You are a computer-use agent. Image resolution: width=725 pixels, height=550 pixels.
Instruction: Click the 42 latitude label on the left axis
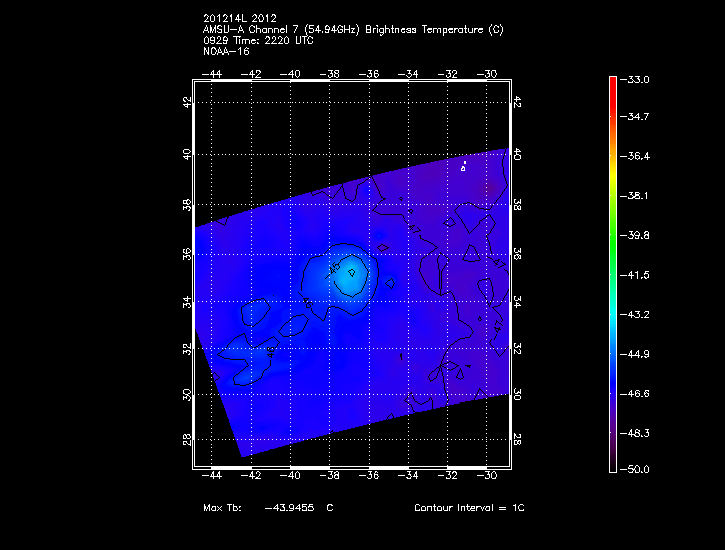(187, 103)
